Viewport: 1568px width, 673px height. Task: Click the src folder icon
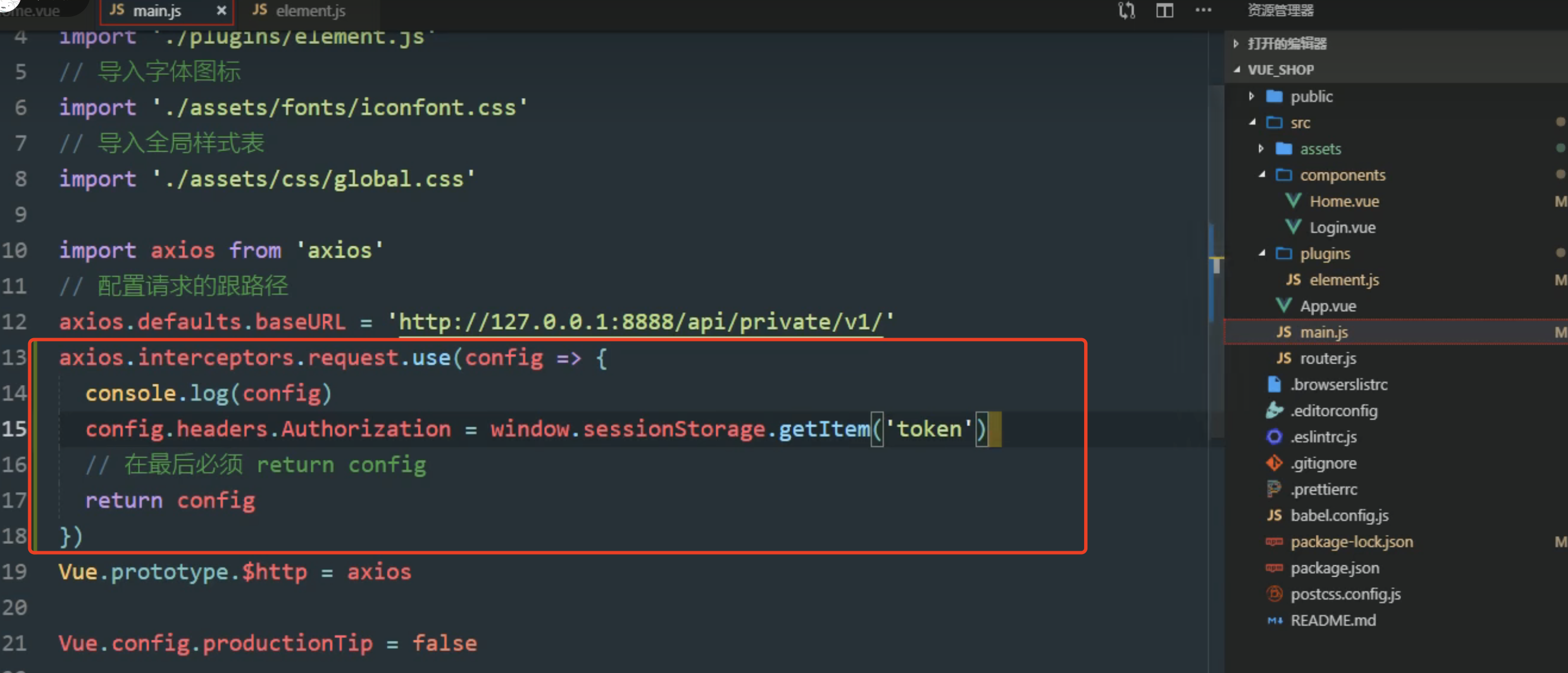(1274, 122)
